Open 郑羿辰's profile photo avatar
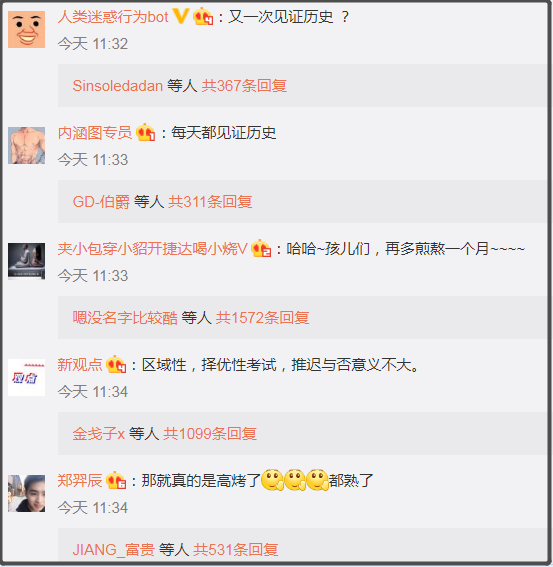Screen dimensions: 553x567 coord(26,494)
